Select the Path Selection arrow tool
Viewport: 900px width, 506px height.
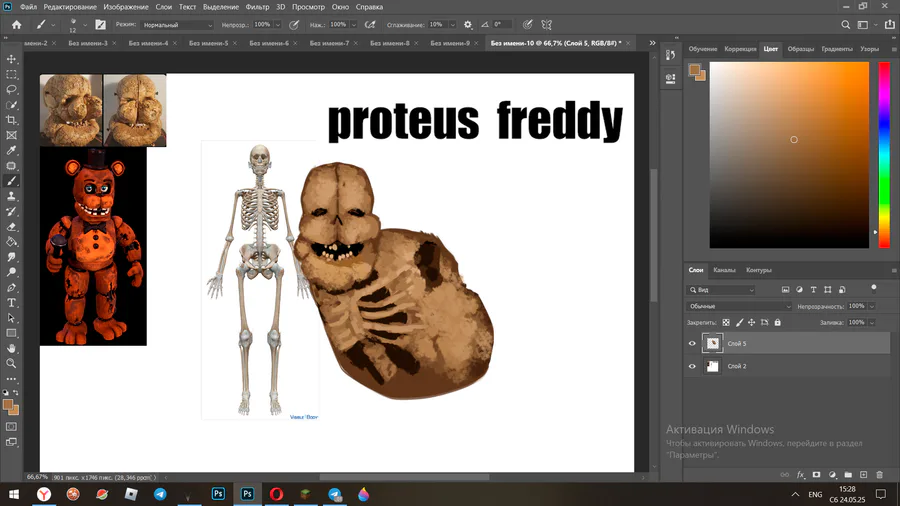[11, 318]
